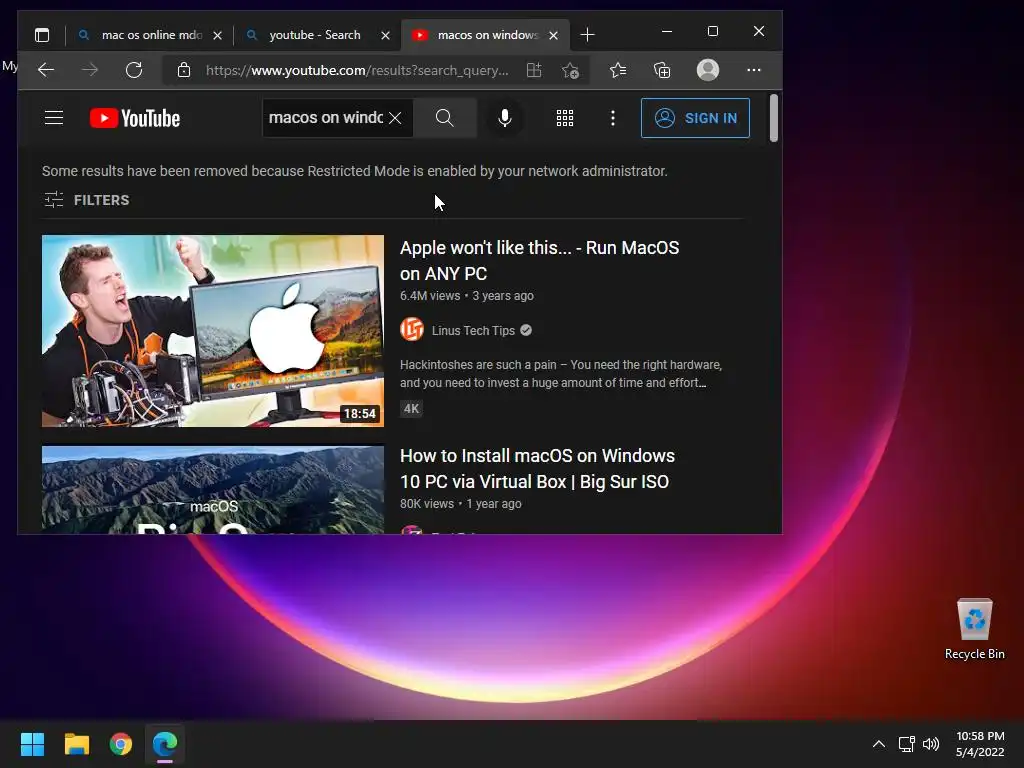Image resolution: width=1024 pixels, height=768 pixels.
Task: Click the 4K badge on first video
Action: click(x=411, y=409)
